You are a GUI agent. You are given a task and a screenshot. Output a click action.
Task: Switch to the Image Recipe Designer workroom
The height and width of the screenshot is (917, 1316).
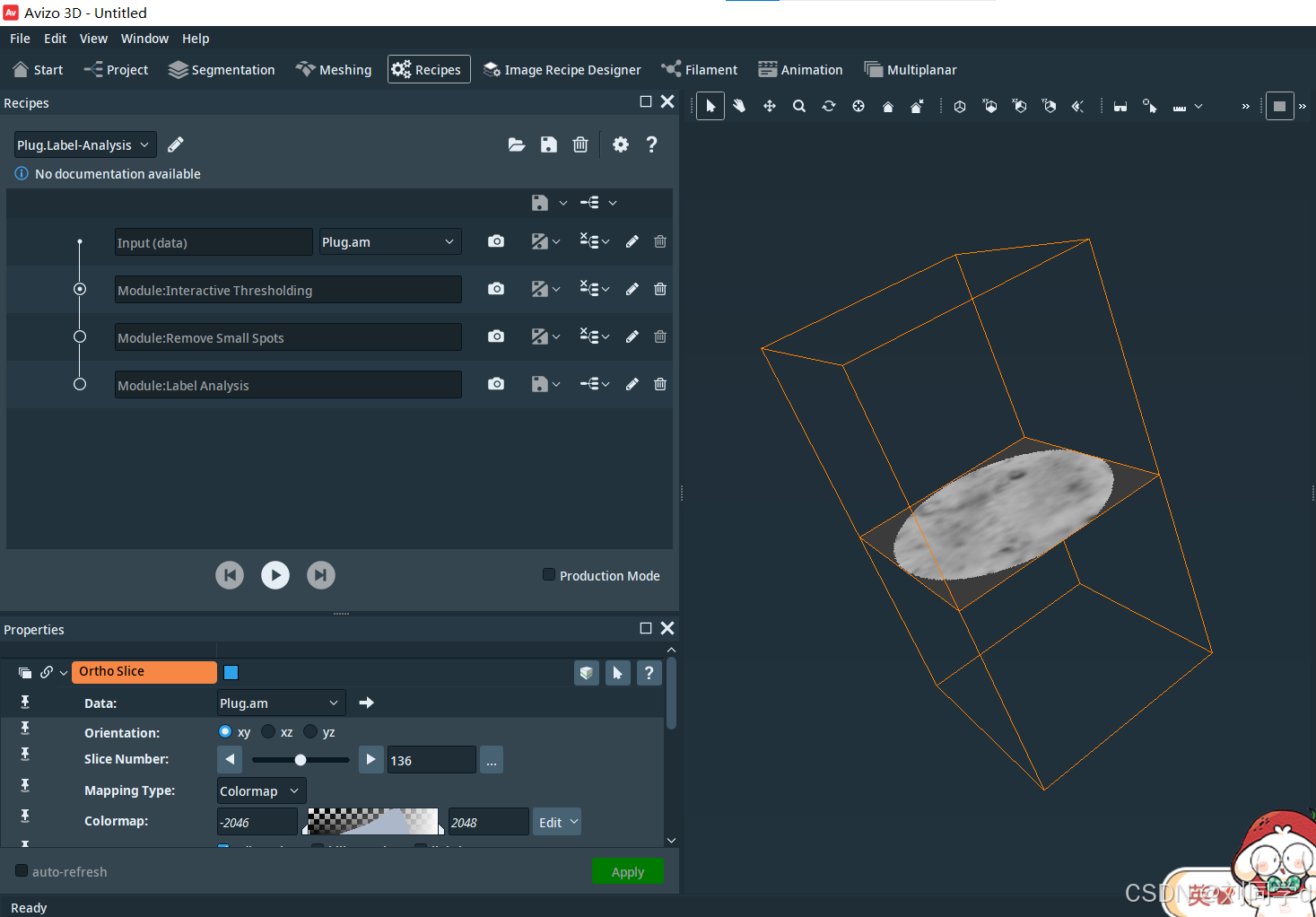562,69
